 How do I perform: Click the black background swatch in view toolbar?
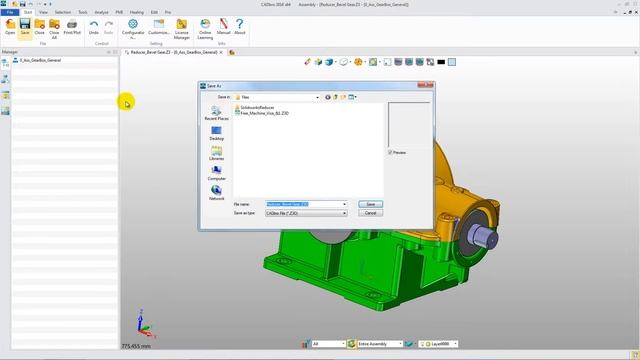pos(441,62)
